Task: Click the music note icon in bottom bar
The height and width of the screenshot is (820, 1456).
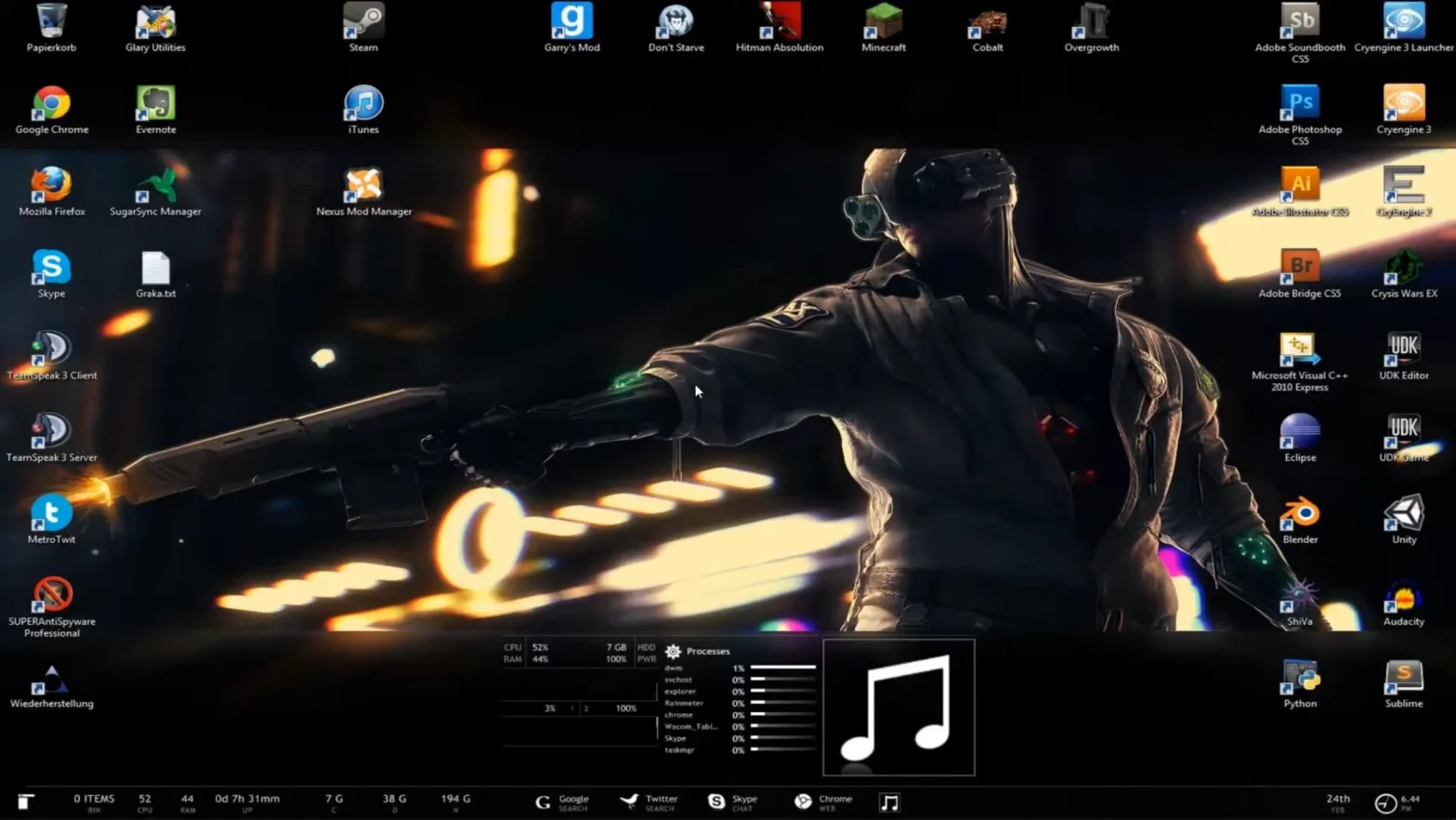Action: [x=889, y=802]
